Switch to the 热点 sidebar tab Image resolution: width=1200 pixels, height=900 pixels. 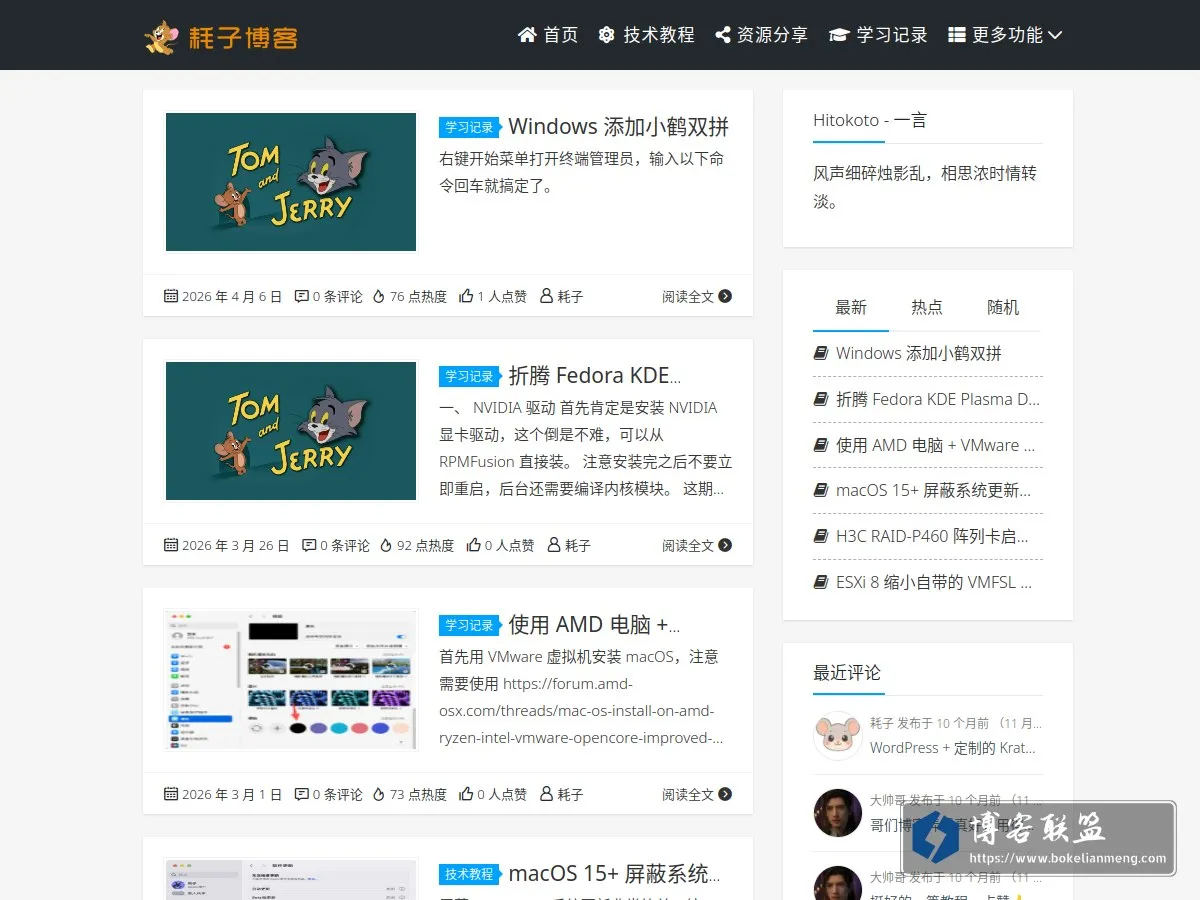(x=927, y=308)
